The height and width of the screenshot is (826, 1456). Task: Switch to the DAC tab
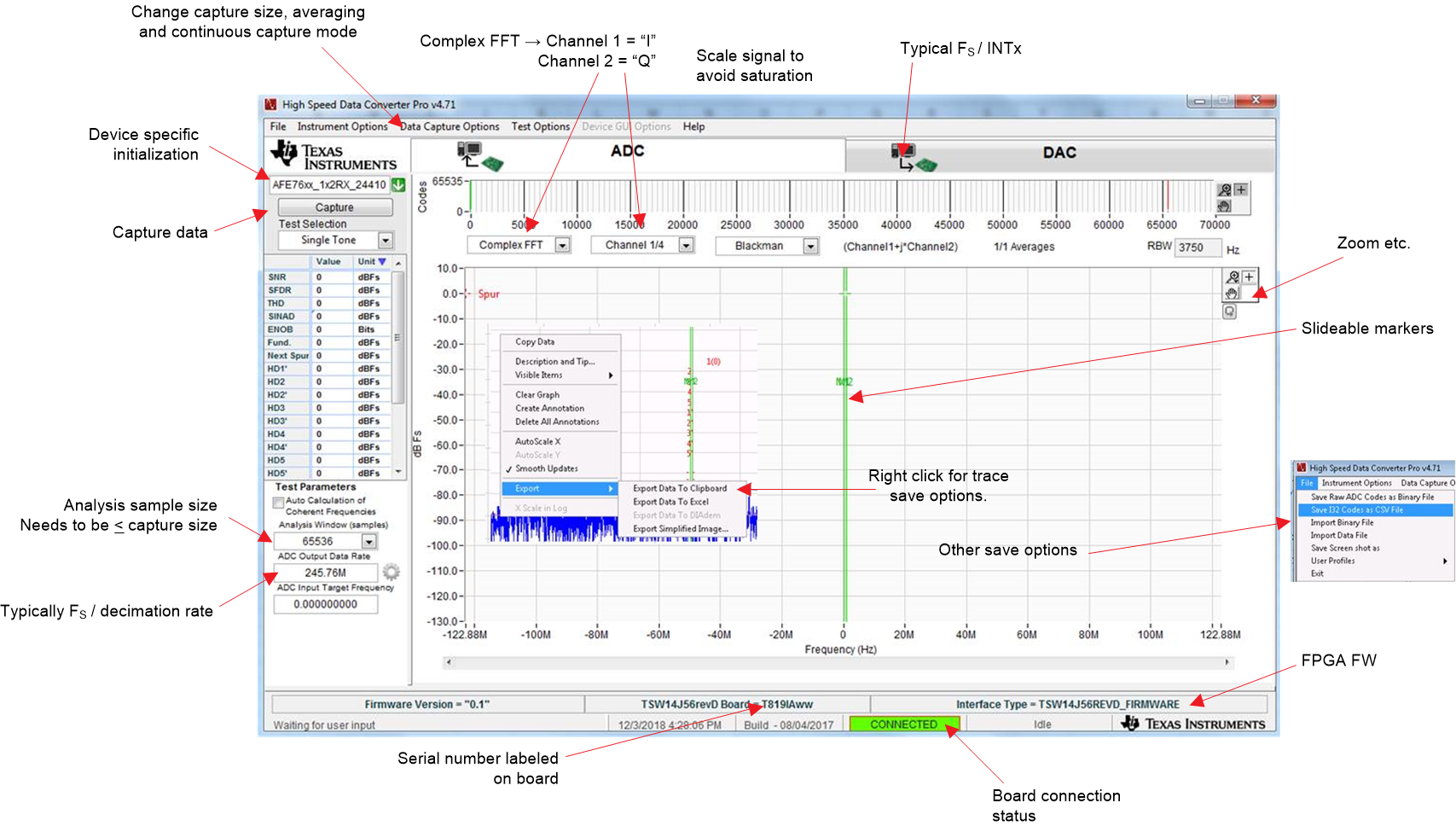coord(1059,153)
